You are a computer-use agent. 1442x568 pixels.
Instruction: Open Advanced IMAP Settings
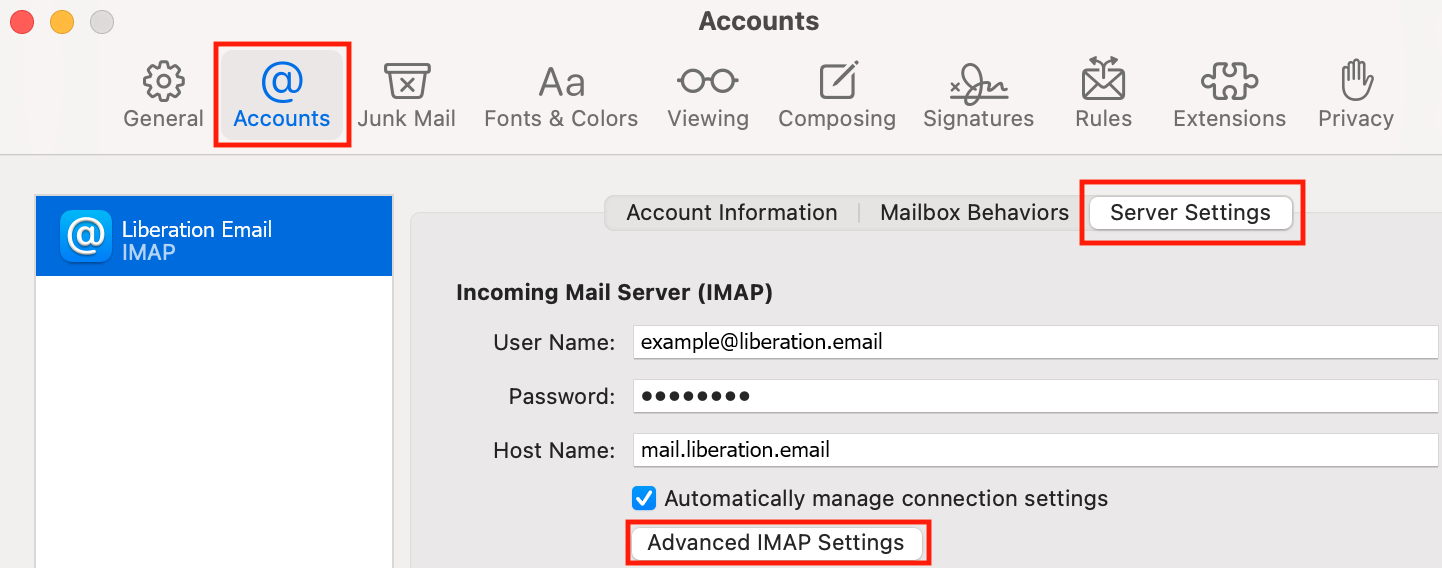point(776,543)
